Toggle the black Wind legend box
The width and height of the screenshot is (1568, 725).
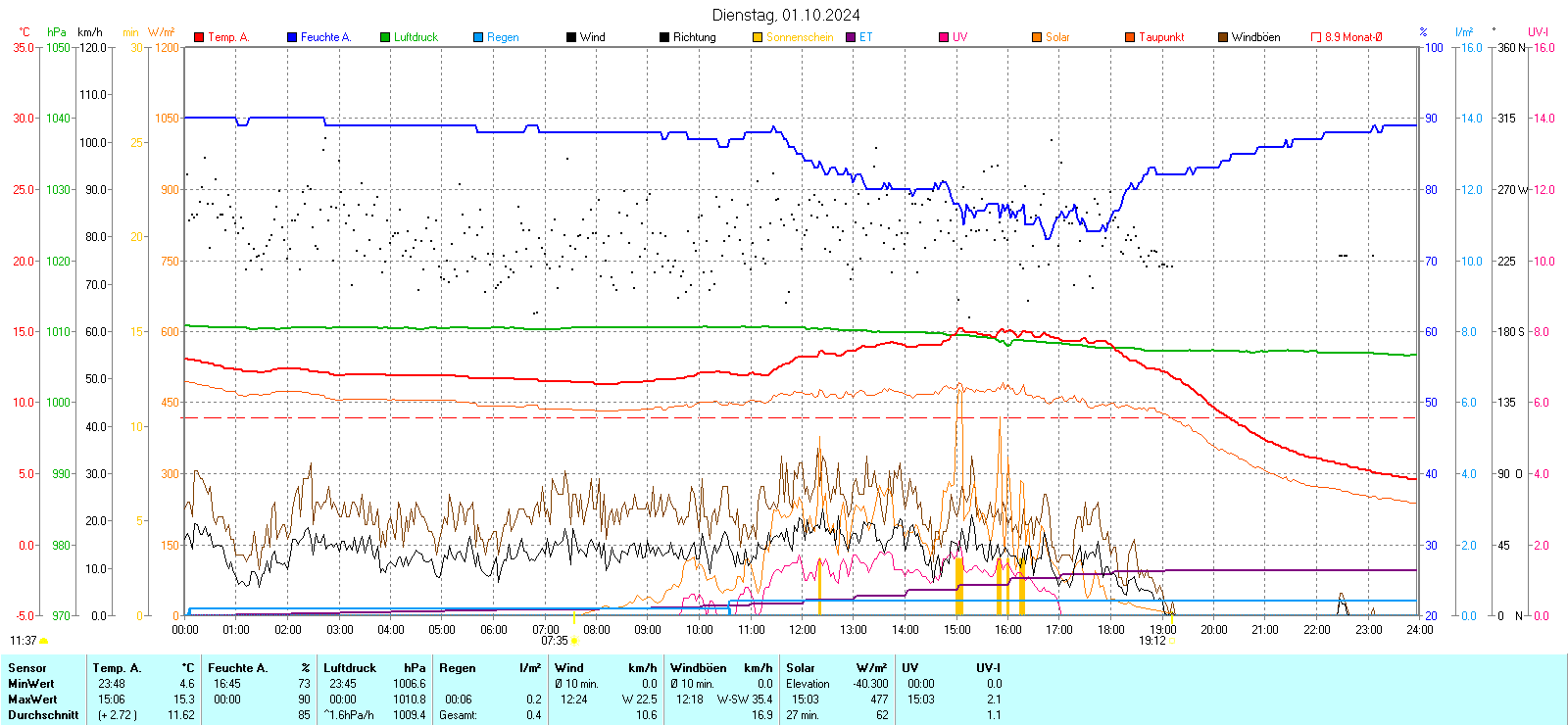pyautogui.click(x=571, y=37)
